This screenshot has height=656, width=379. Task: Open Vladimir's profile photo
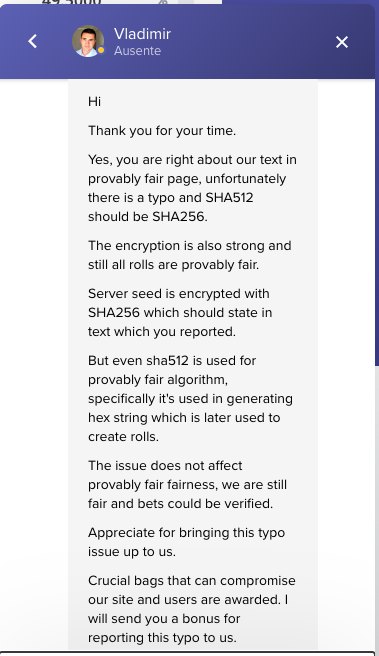88,41
